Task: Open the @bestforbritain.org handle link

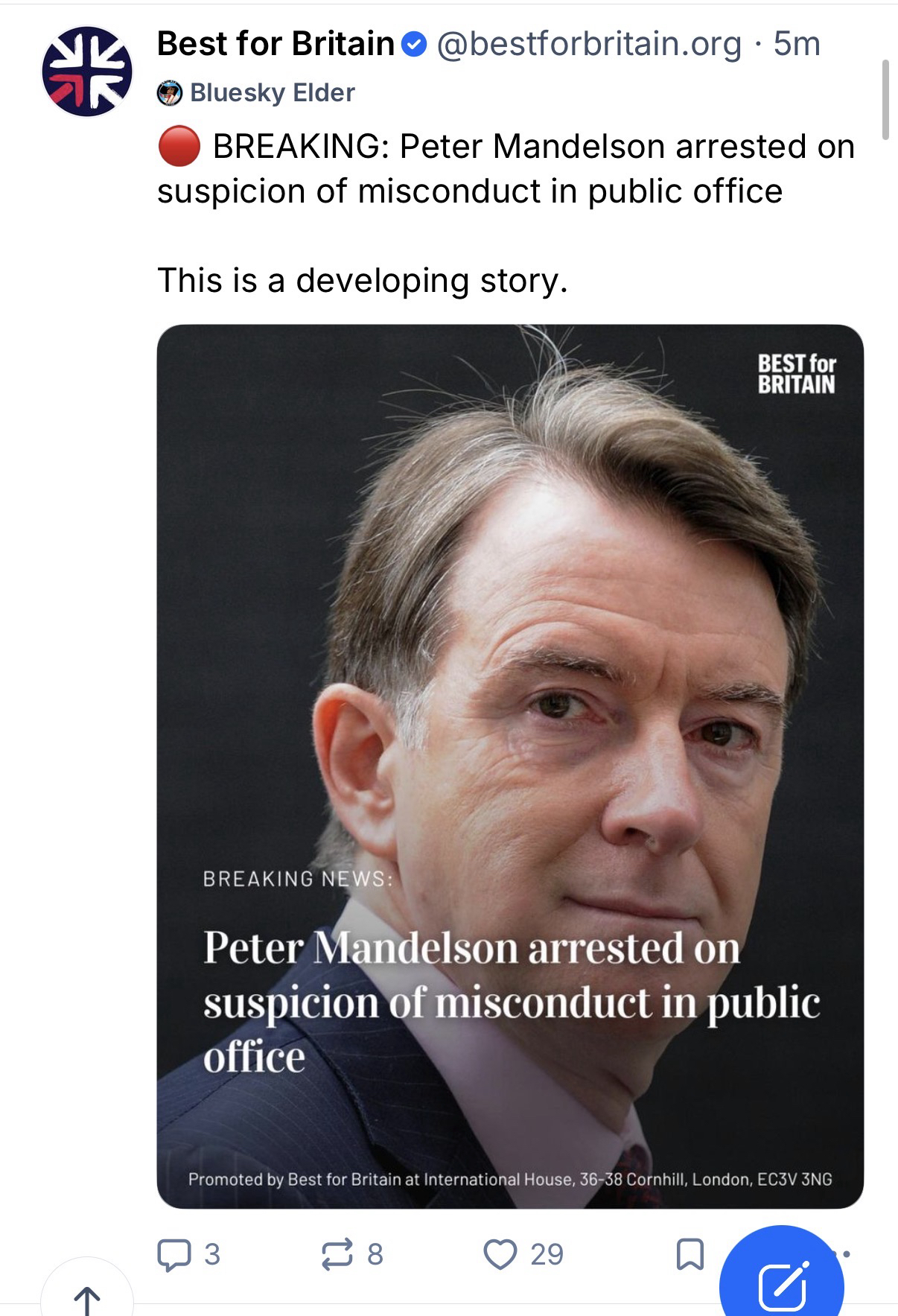Action: point(589,44)
